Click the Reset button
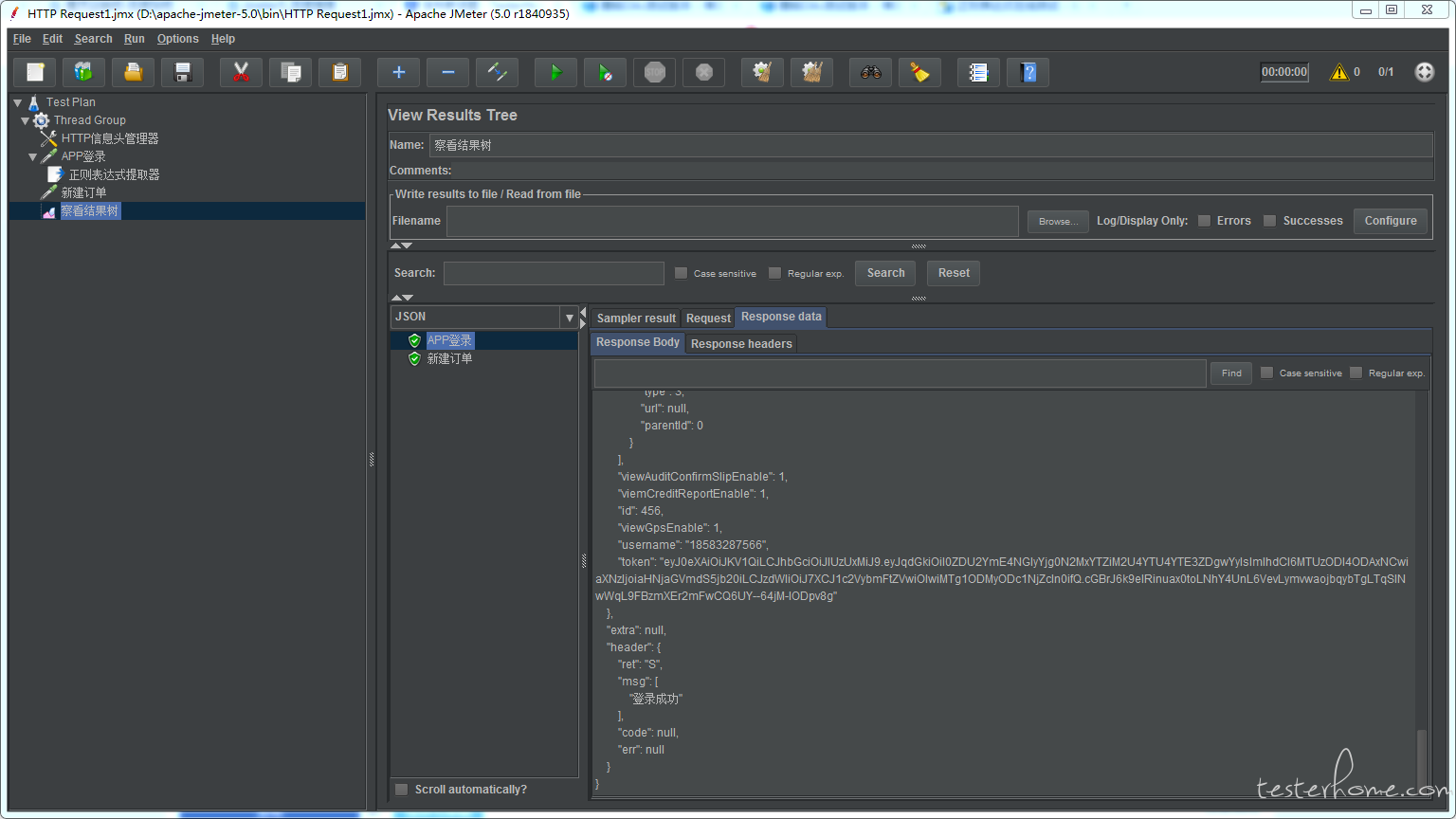Viewport: 1456px width, 819px height. 954,273
